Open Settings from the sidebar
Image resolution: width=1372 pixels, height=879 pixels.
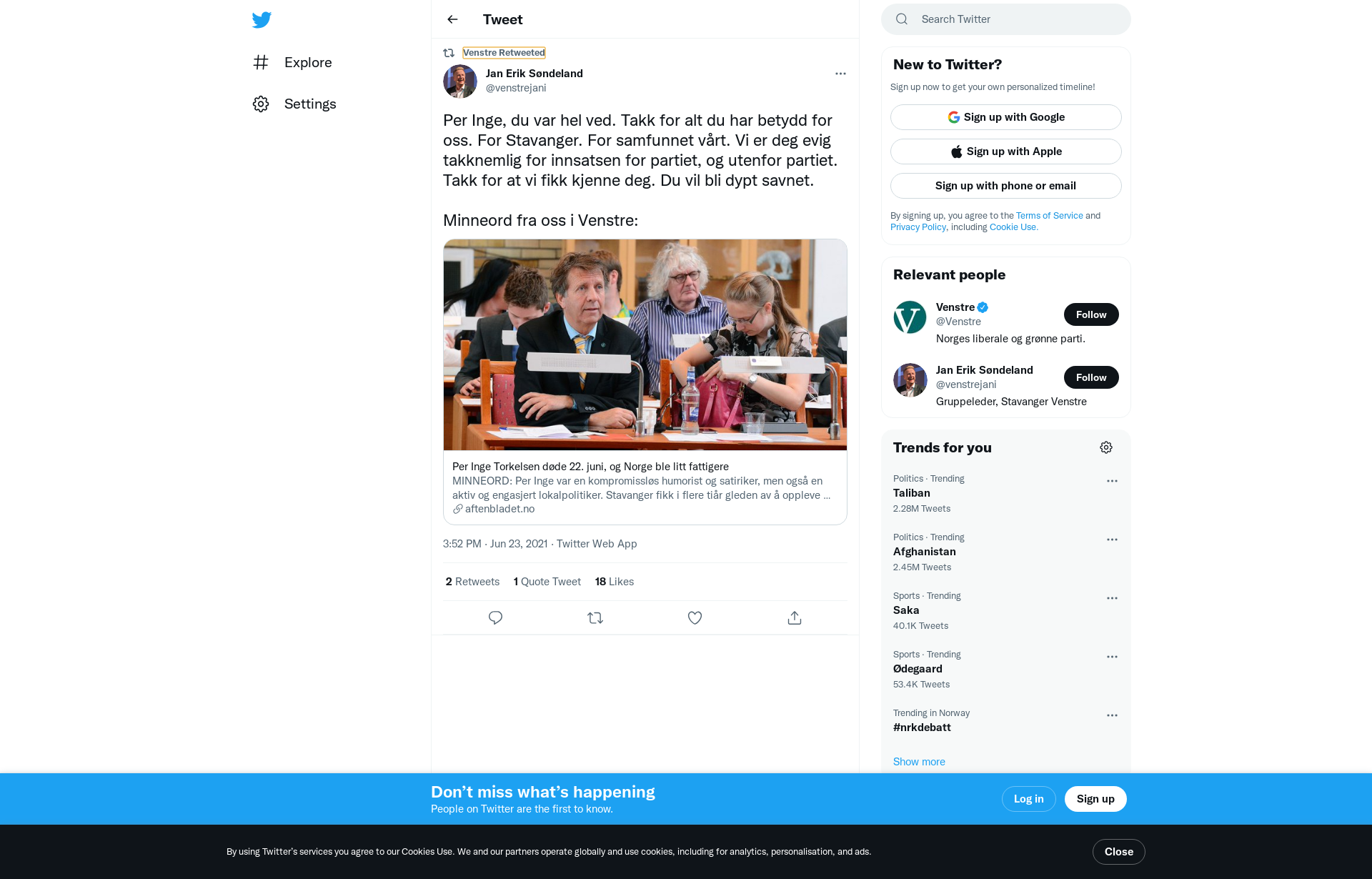[x=294, y=104]
